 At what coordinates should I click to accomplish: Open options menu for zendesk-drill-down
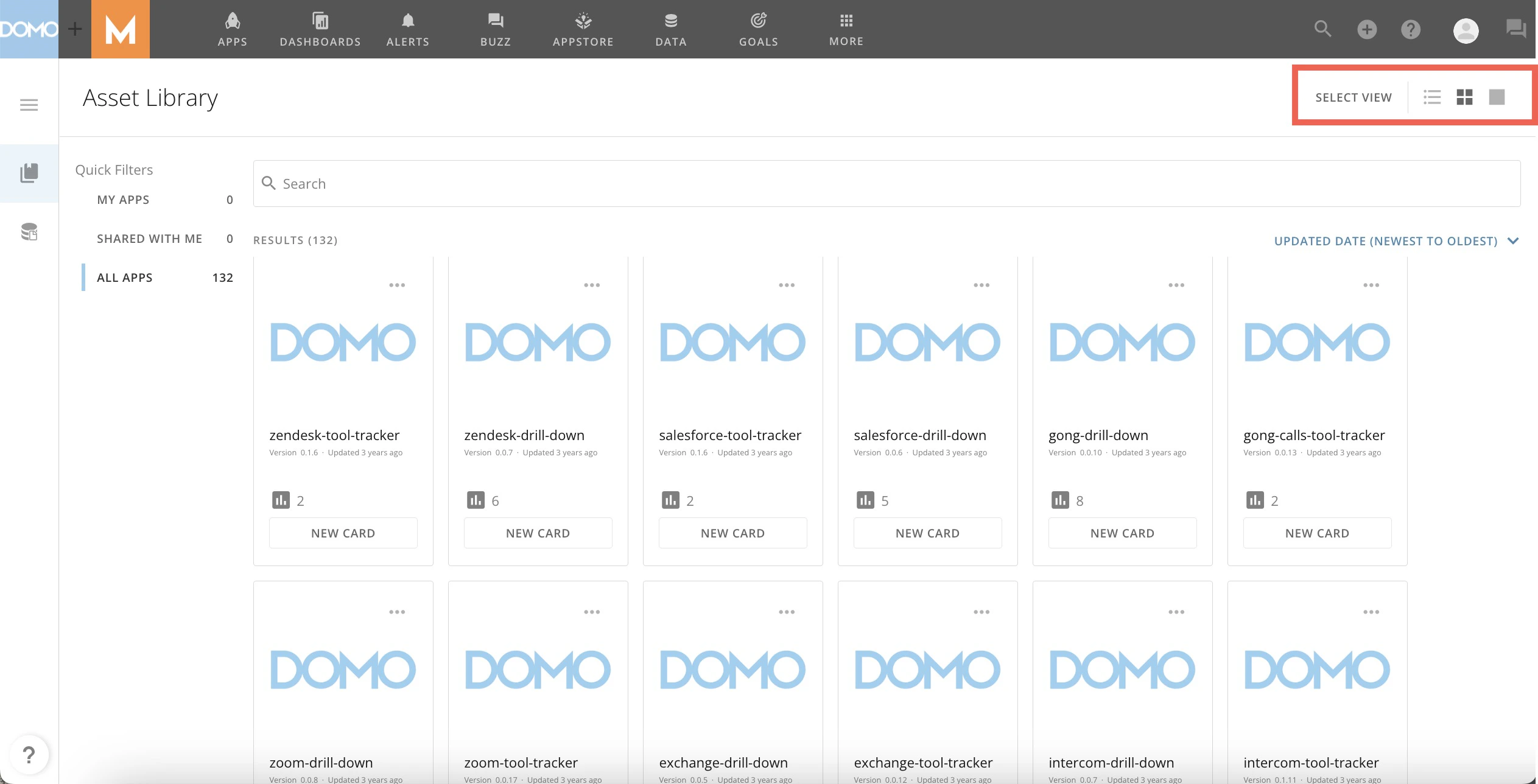click(x=592, y=285)
